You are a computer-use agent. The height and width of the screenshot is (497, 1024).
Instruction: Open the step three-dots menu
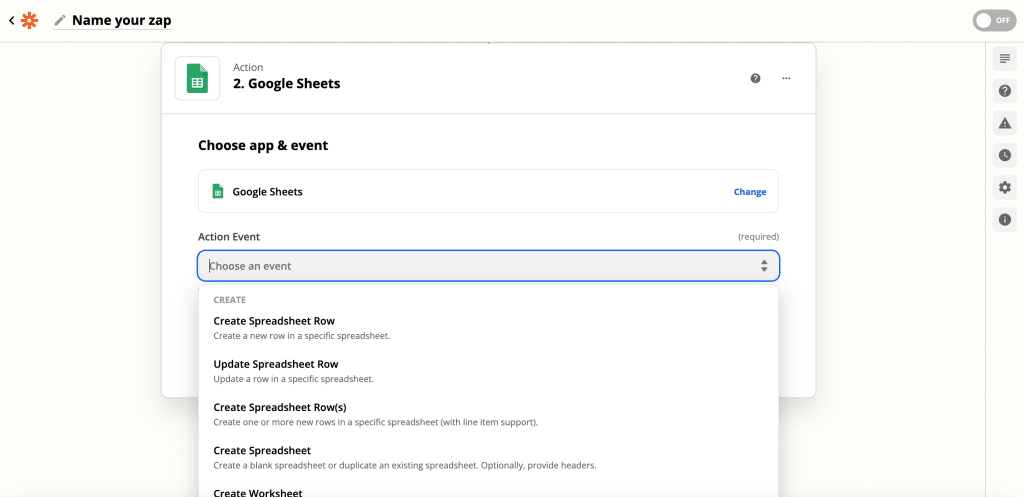point(786,78)
